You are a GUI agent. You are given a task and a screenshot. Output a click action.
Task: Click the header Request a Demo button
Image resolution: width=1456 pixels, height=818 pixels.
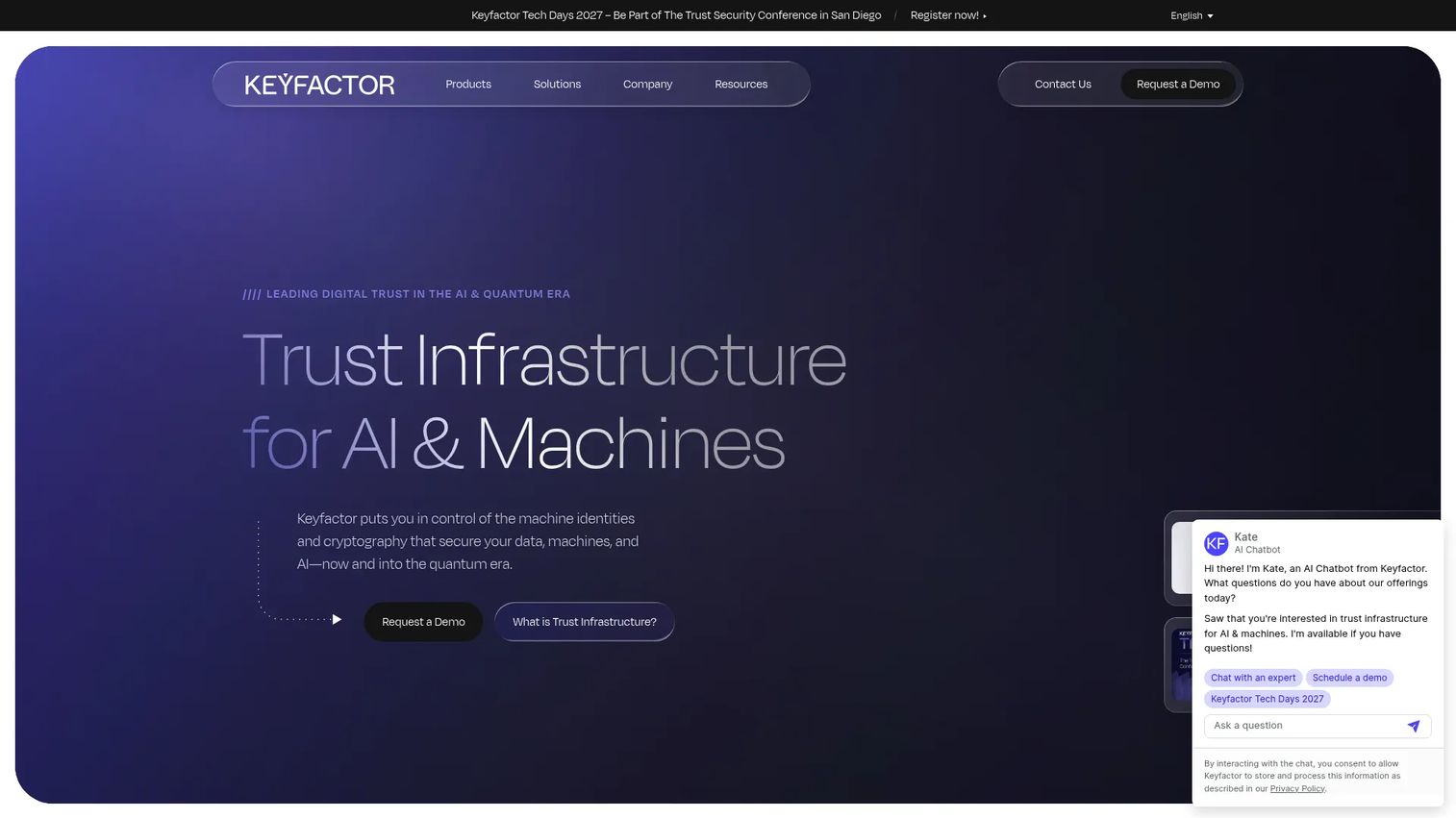click(1178, 85)
